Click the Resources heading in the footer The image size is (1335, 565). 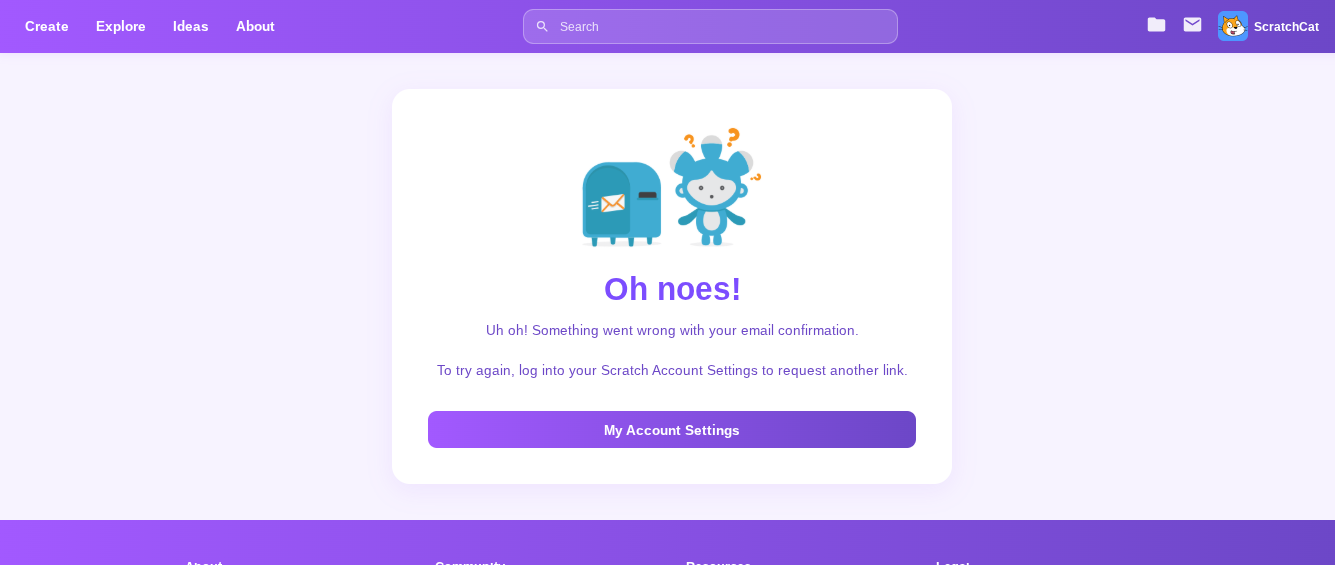(x=718, y=561)
